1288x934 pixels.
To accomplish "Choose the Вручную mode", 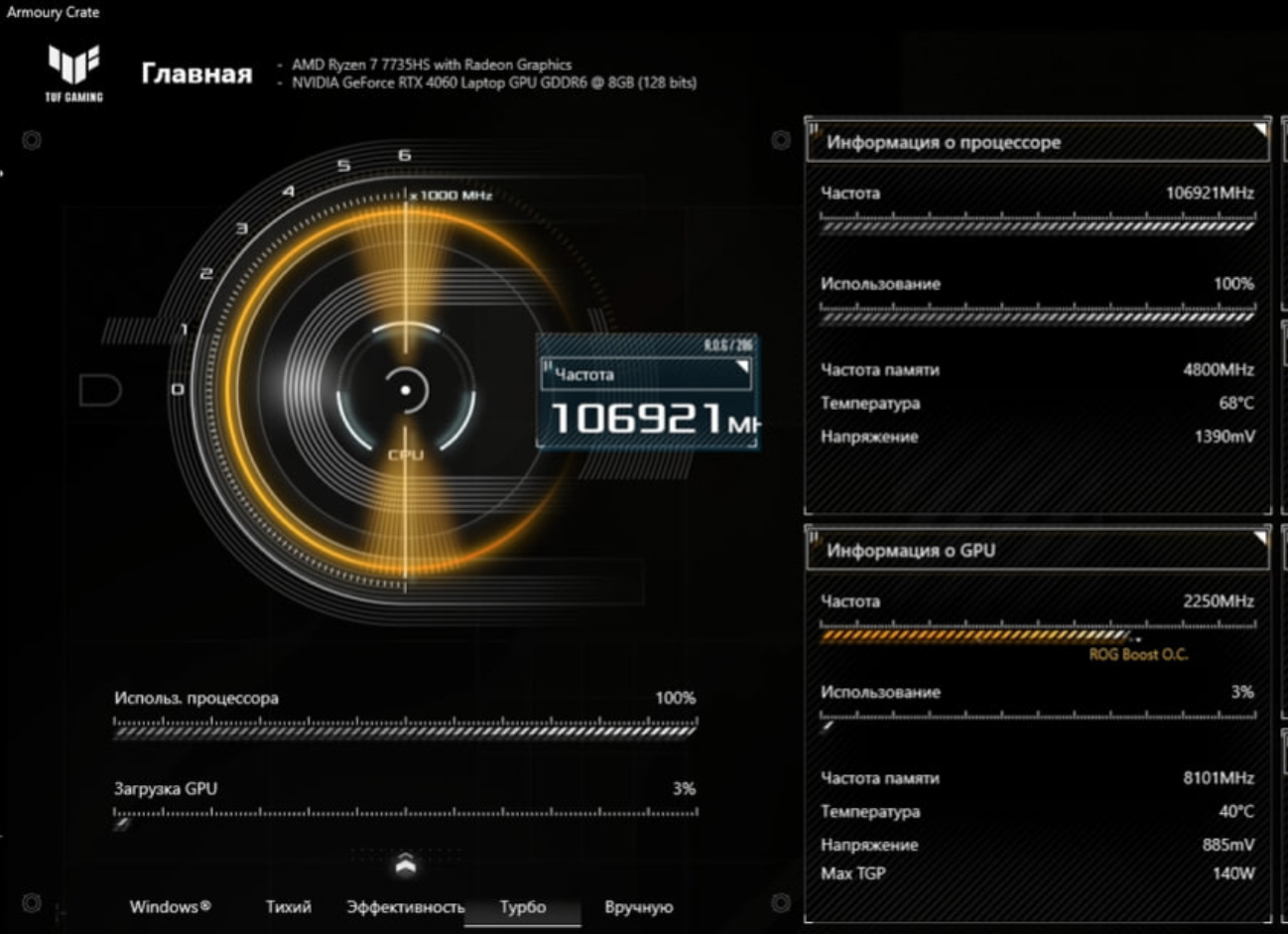I will click(x=638, y=906).
